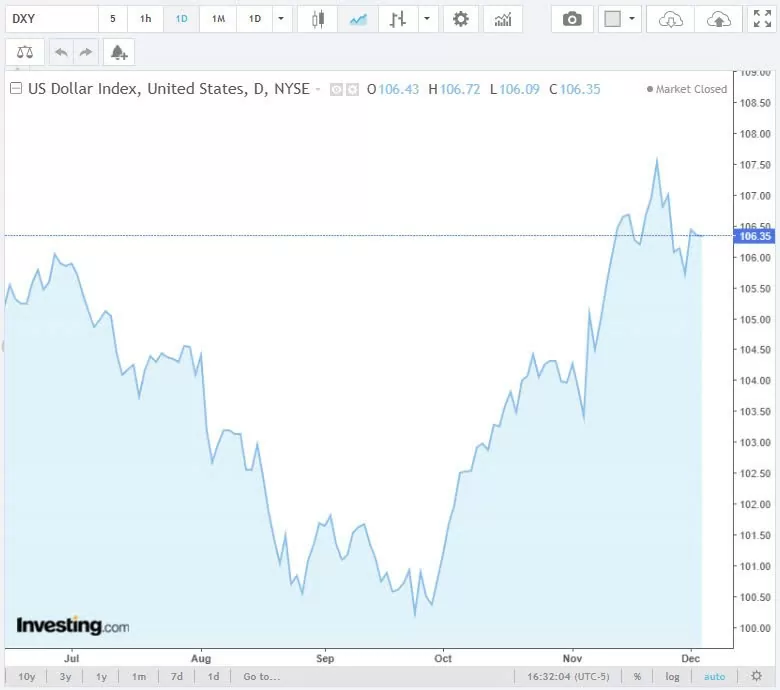Open chart properties with the top gear icon
The height and width of the screenshot is (690, 780).
pos(460,19)
